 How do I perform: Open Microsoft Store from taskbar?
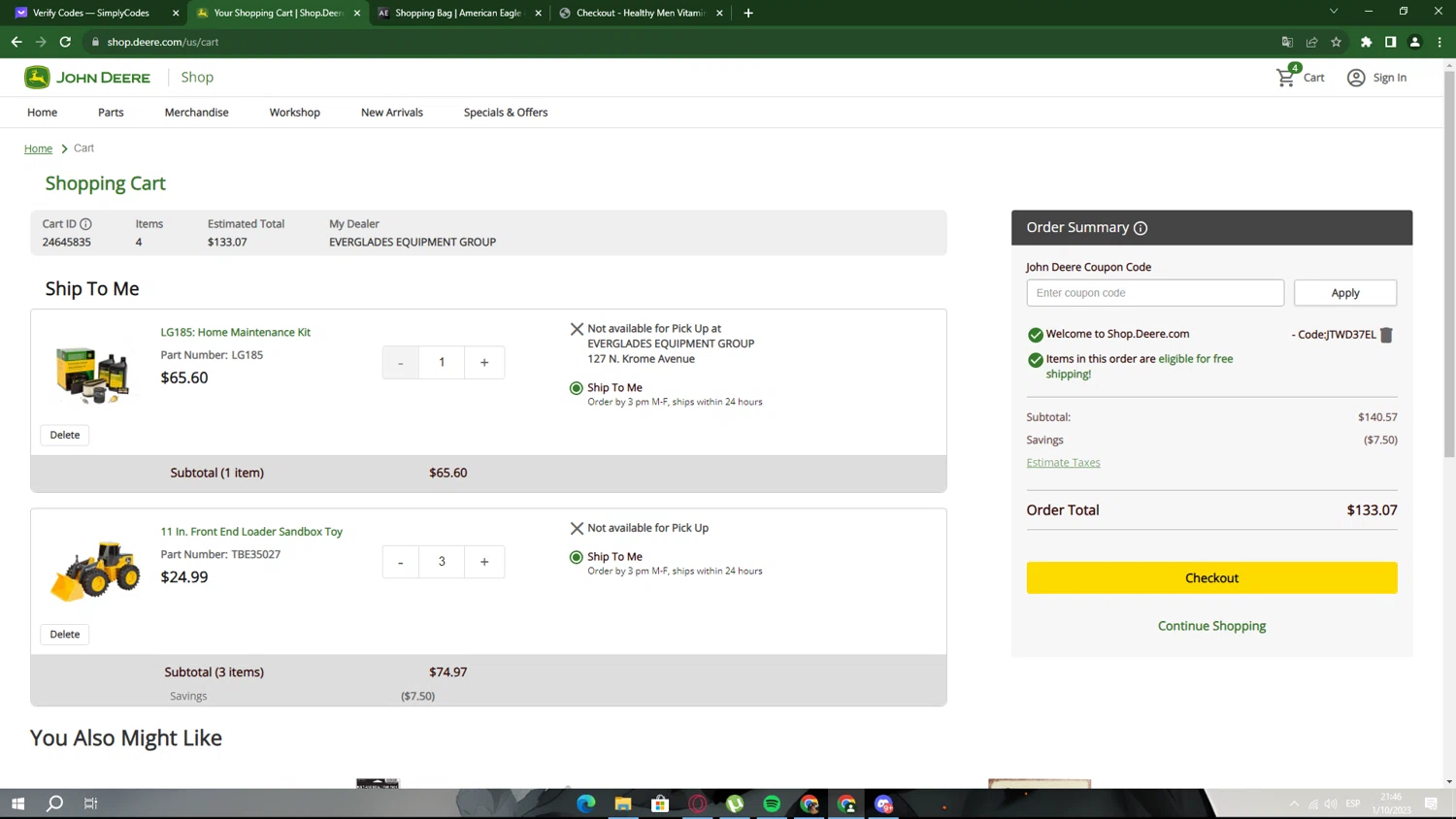point(660,803)
